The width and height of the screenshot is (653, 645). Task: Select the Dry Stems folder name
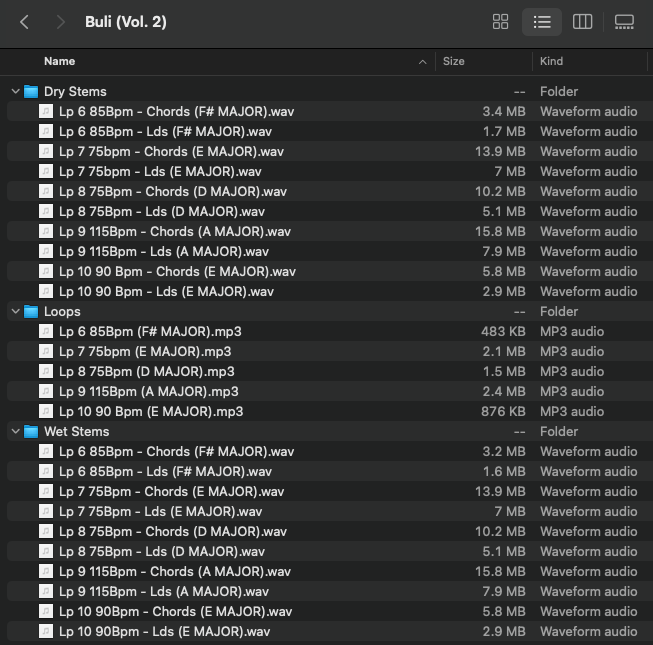point(75,92)
